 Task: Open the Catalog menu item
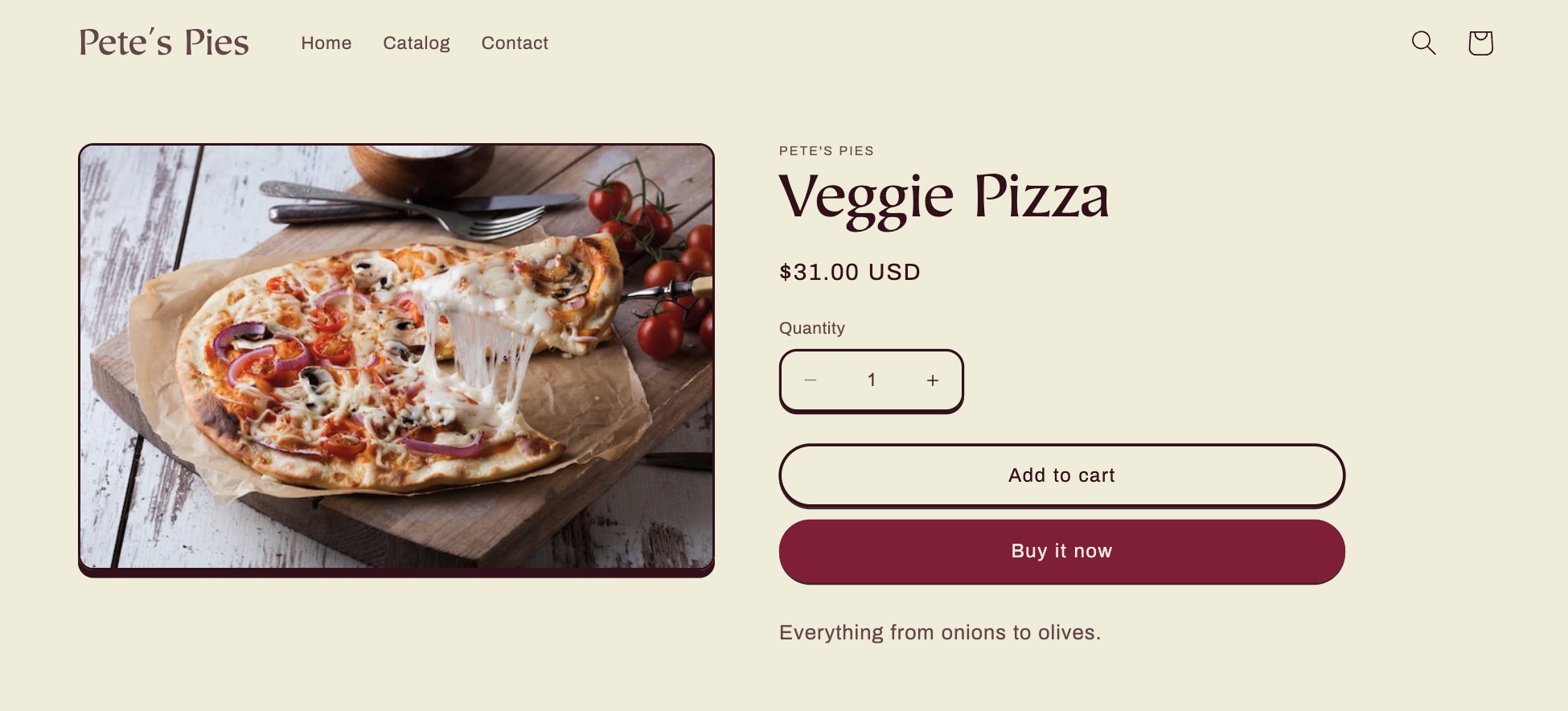416,43
